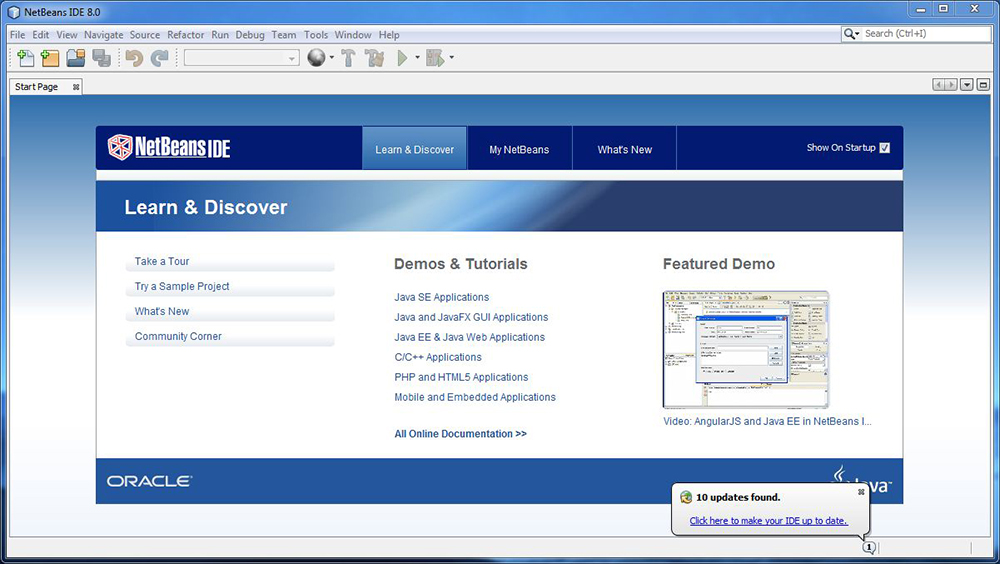The width and height of the screenshot is (1000, 564).
Task: Click the New Project toolbar icon
Action: [x=50, y=58]
